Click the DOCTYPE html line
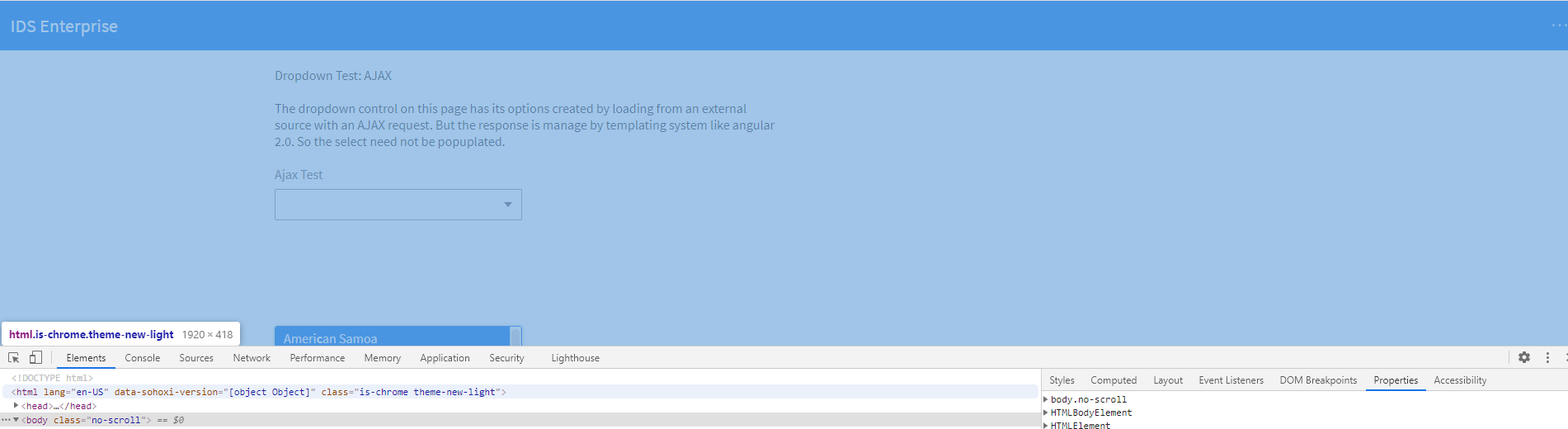Viewport: 1568px width, 429px height. click(x=53, y=378)
